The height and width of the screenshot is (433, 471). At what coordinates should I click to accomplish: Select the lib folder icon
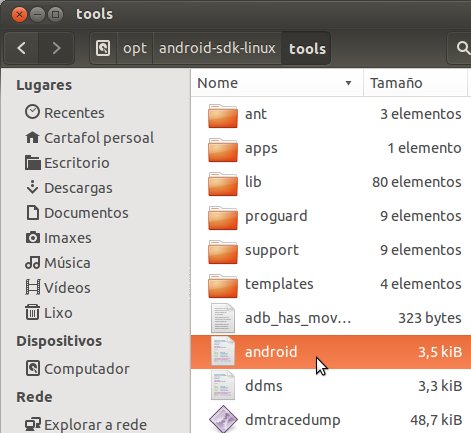(x=223, y=184)
